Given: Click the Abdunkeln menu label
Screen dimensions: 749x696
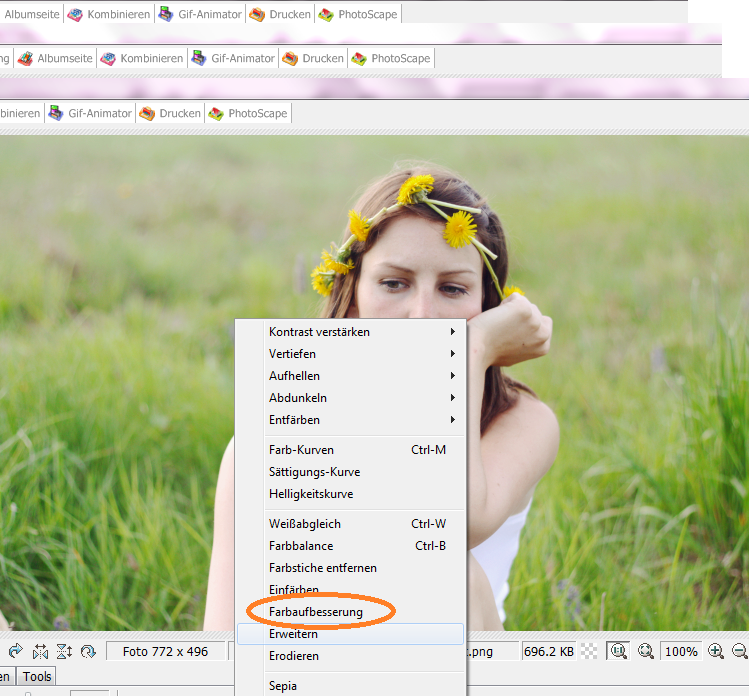Looking at the screenshot, I should 298,397.
